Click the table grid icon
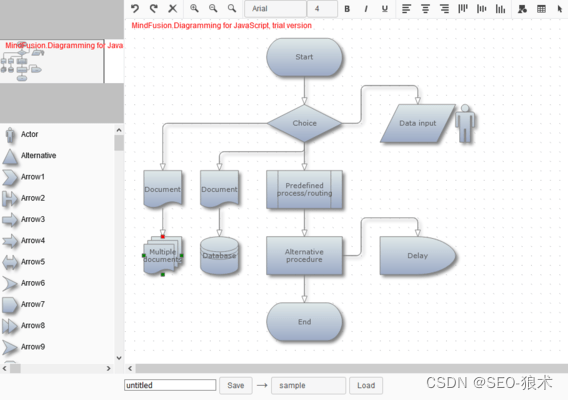 [542, 9]
